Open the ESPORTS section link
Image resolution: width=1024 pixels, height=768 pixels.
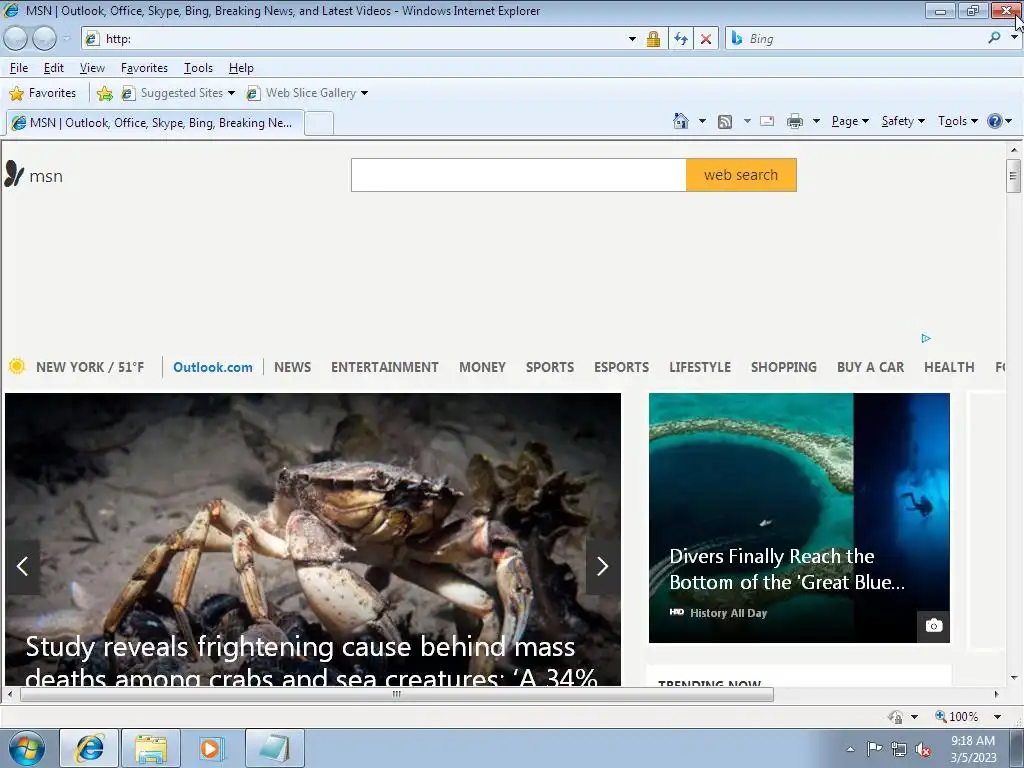click(x=622, y=367)
